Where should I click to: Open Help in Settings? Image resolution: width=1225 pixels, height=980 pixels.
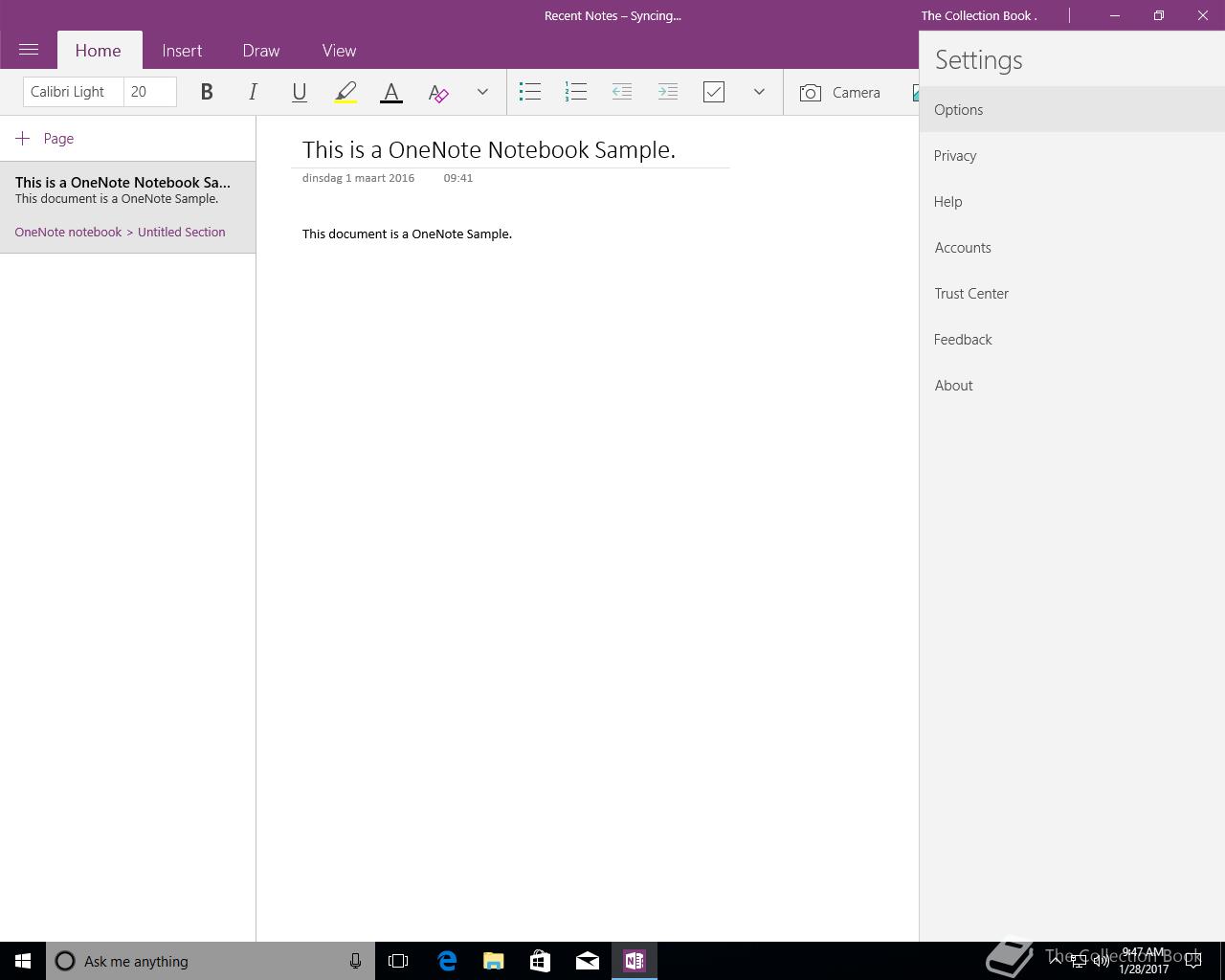click(x=1072, y=201)
